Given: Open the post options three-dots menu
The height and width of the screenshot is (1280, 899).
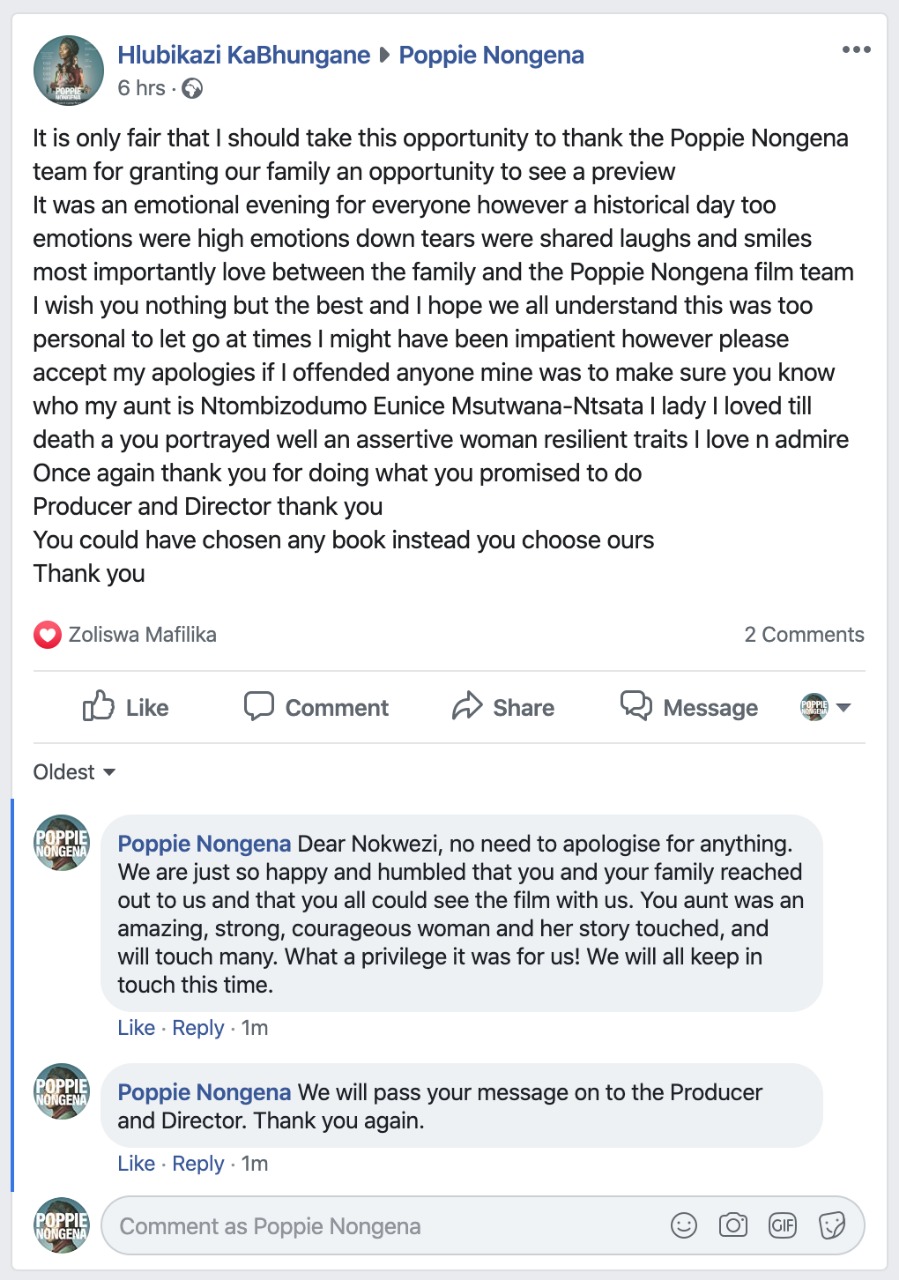Looking at the screenshot, I should pyautogui.click(x=856, y=51).
